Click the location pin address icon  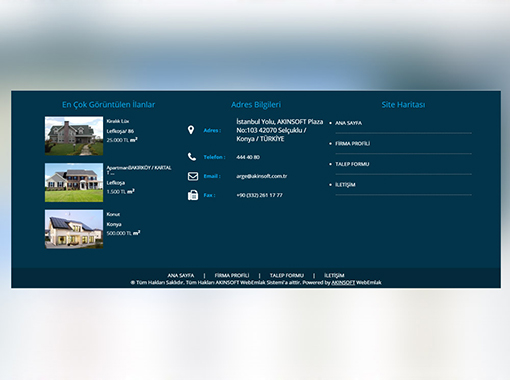click(x=191, y=130)
